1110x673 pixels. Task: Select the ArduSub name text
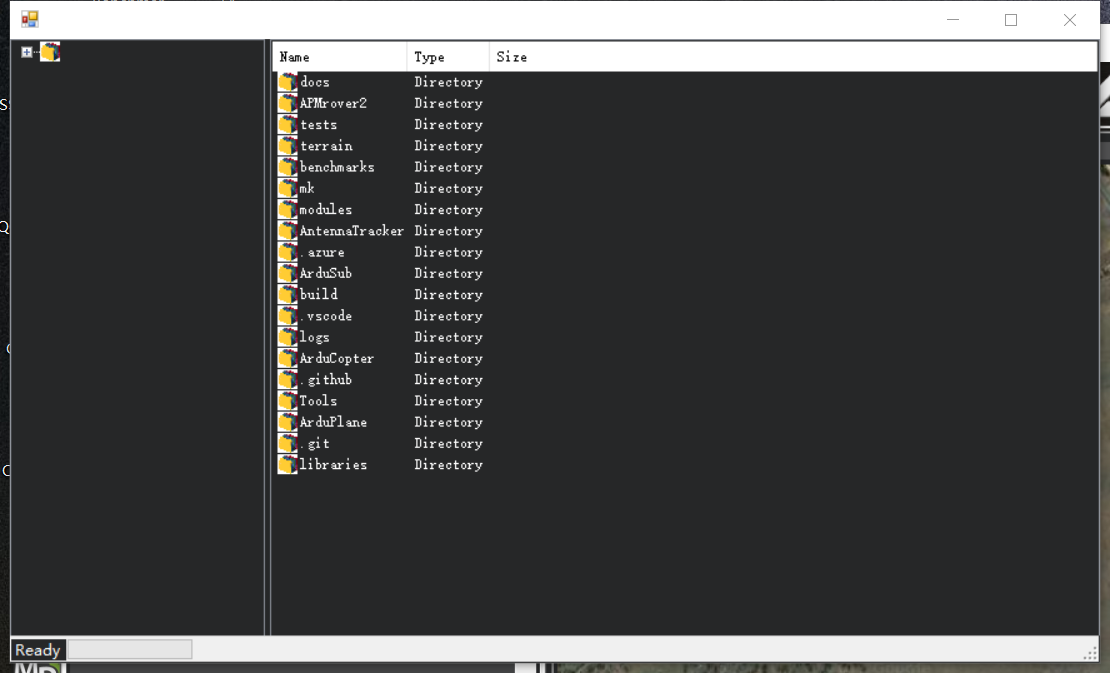(x=326, y=273)
